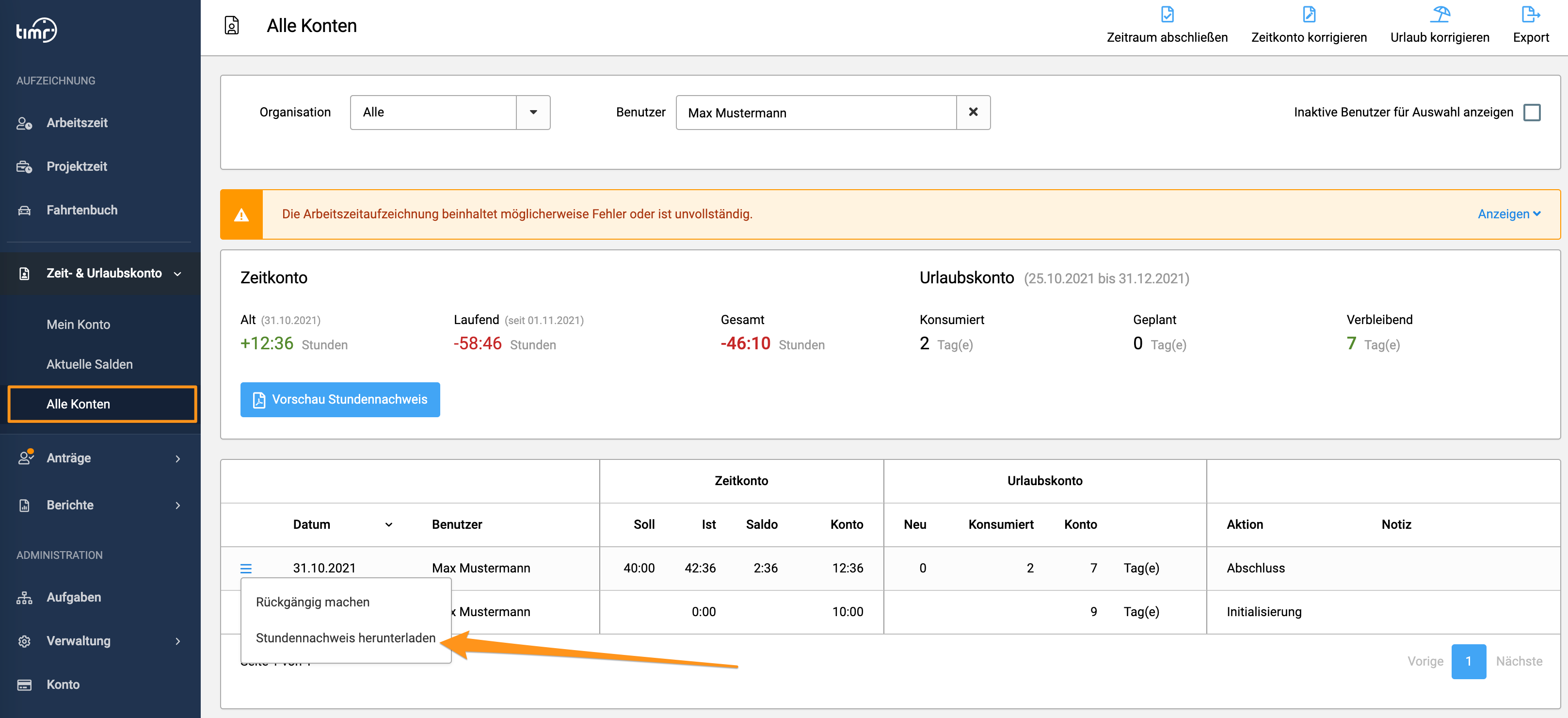Choose Stundennachweis herunterladen menu entry
Screen dimensions: 1568x718
(346, 637)
